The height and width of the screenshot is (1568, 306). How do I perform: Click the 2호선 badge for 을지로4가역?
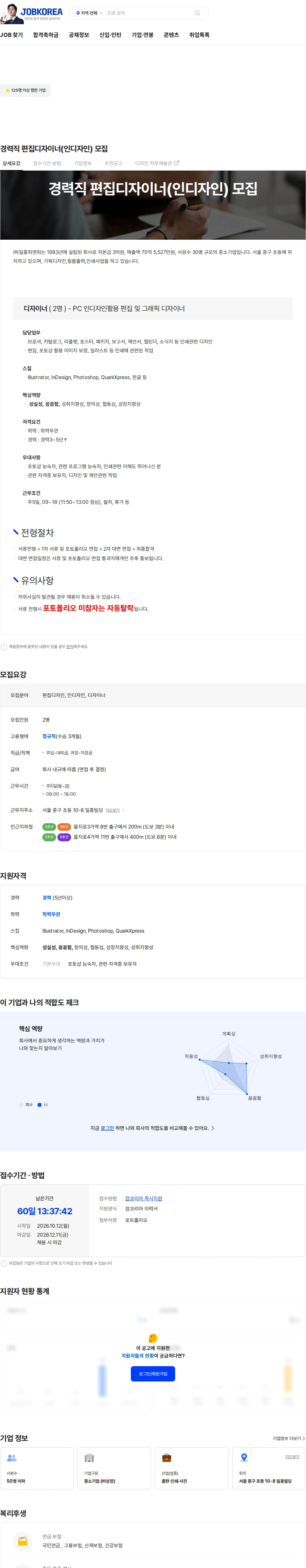(x=49, y=837)
